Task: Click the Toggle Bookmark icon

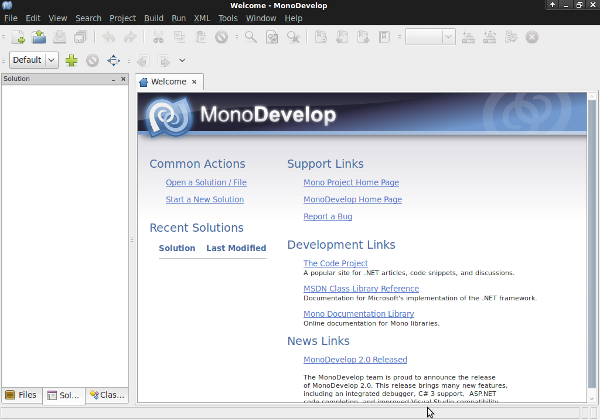Action: coord(321,37)
